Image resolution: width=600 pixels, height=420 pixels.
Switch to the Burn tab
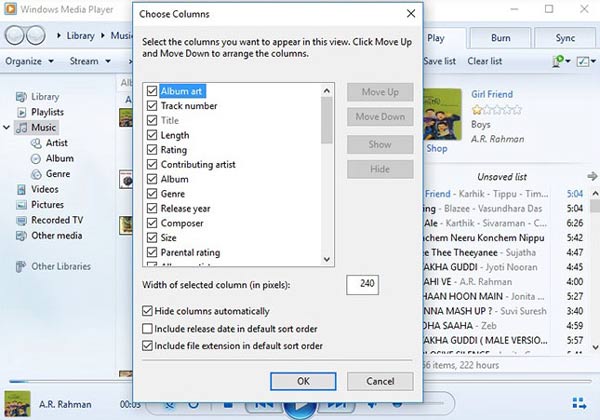(x=501, y=38)
